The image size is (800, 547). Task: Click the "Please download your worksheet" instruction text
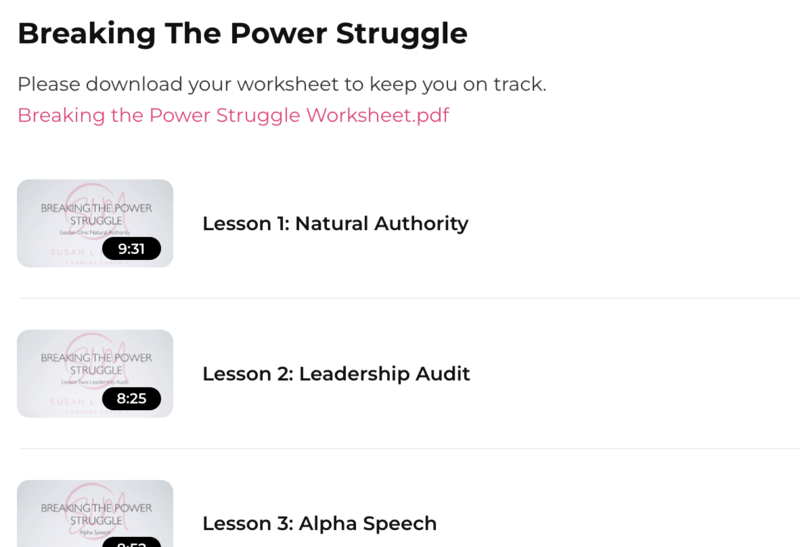click(281, 84)
